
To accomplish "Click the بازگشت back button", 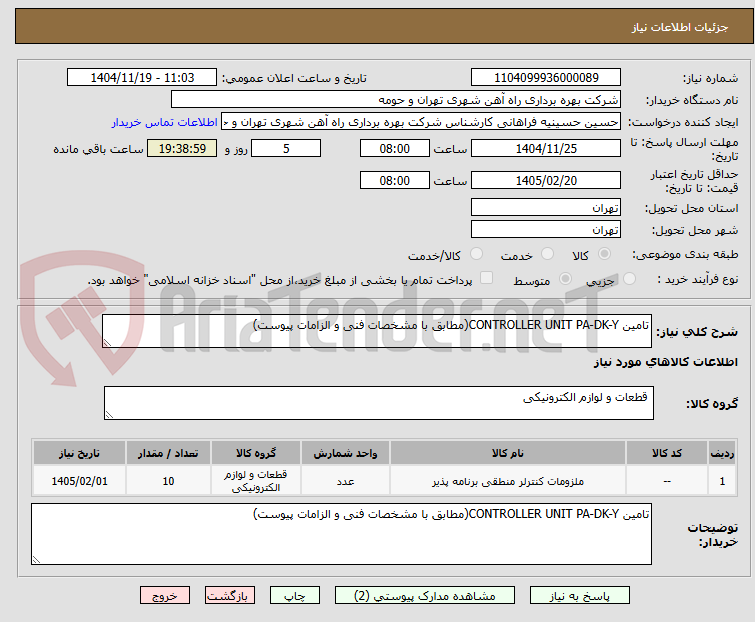I will tap(230, 596).
